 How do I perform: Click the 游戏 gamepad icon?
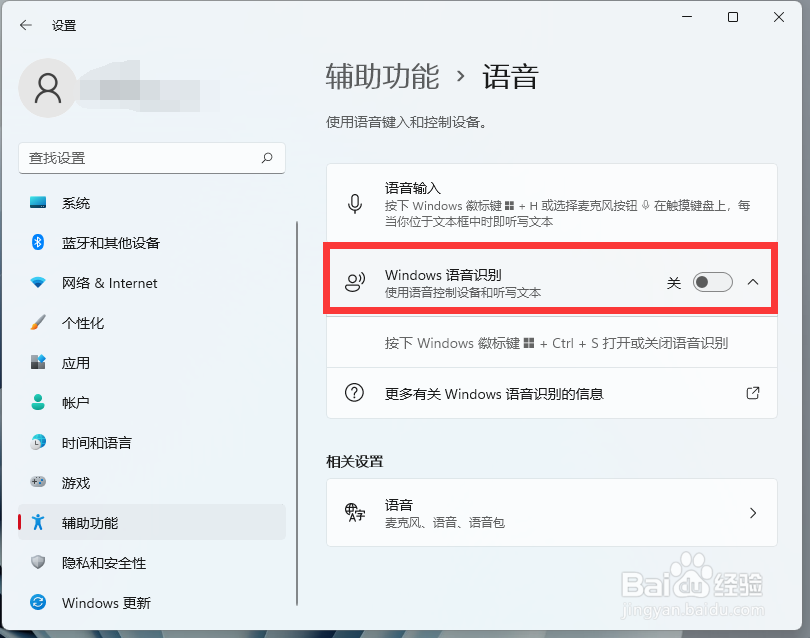[38, 482]
